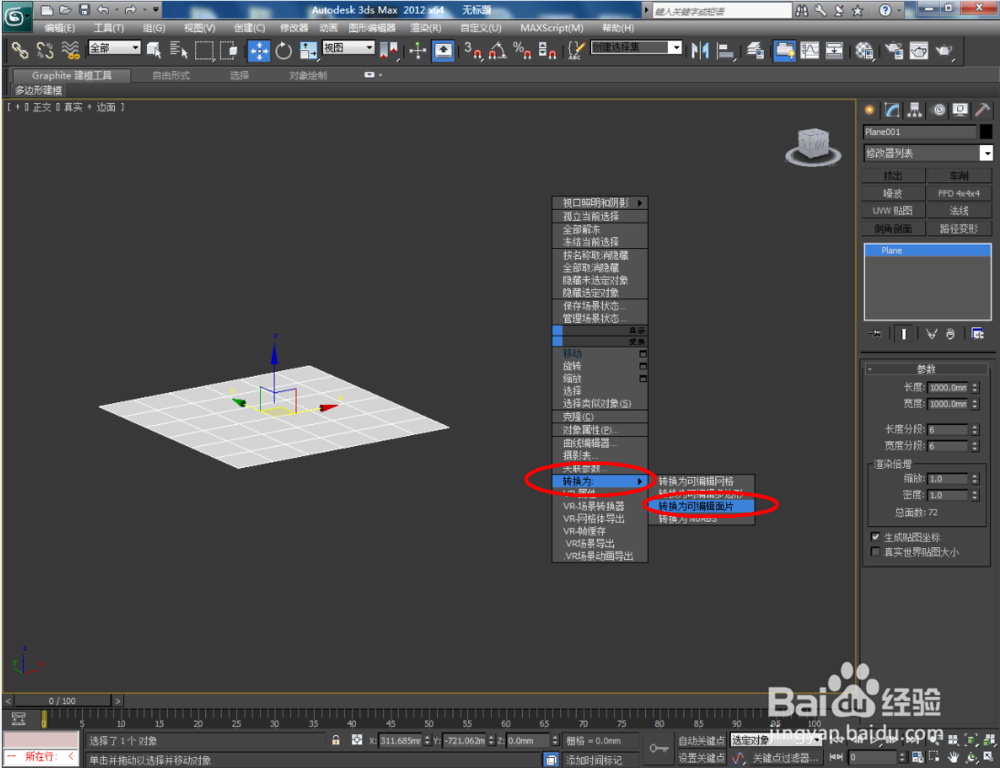Uncheck the generate mapping coordinates checkbox
The height and width of the screenshot is (768, 1000).
click(x=876, y=537)
